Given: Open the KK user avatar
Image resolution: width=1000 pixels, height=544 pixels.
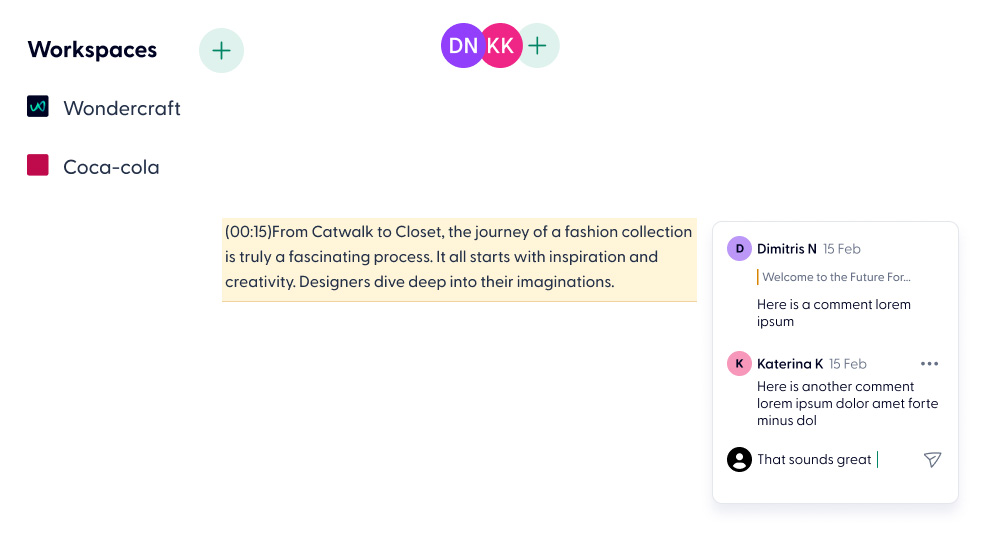Looking at the screenshot, I should [x=501, y=46].
